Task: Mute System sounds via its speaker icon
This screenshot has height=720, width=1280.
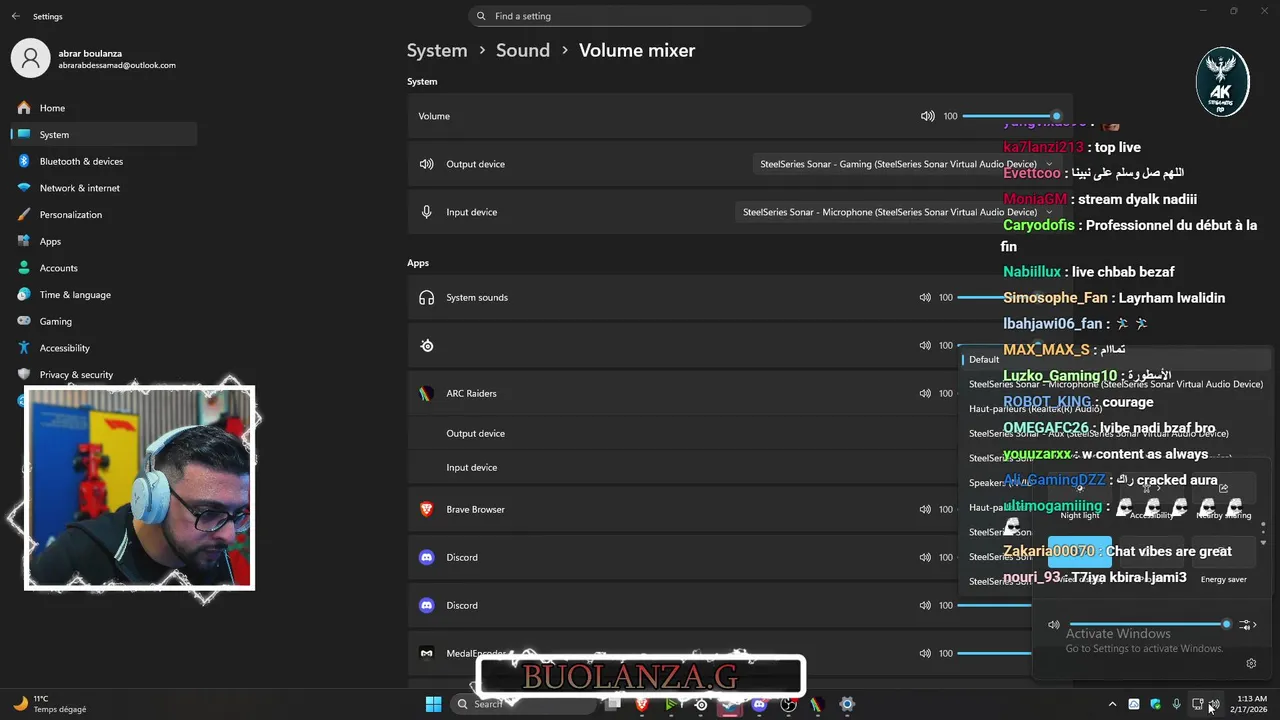Action: coord(925,297)
